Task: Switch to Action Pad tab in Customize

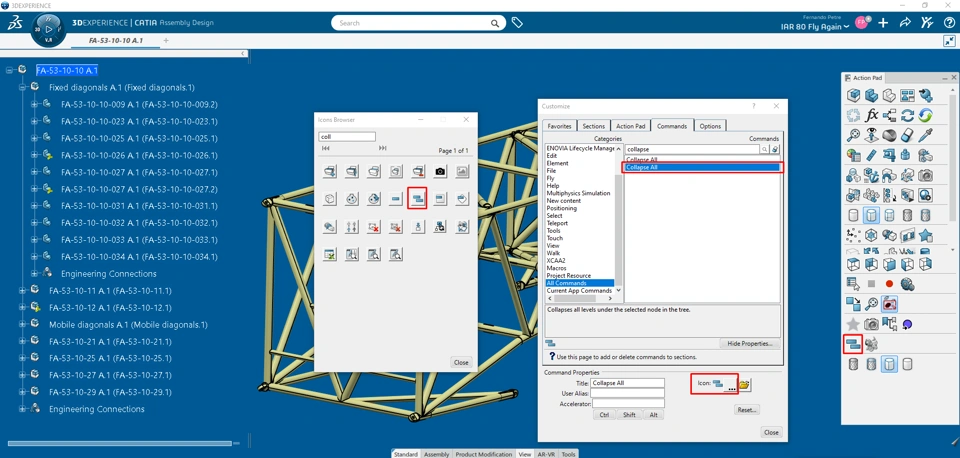Action: coord(631,126)
